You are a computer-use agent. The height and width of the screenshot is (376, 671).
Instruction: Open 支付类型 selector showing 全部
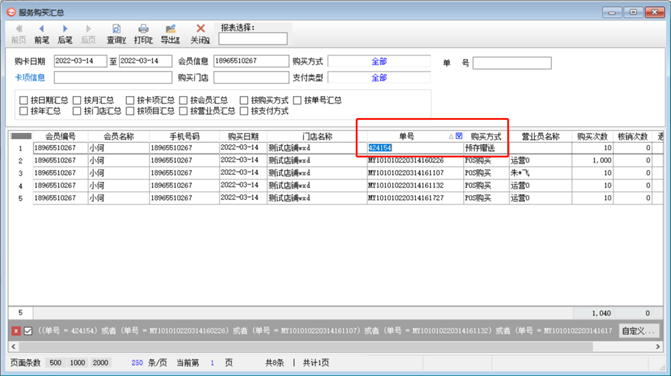[x=379, y=78]
